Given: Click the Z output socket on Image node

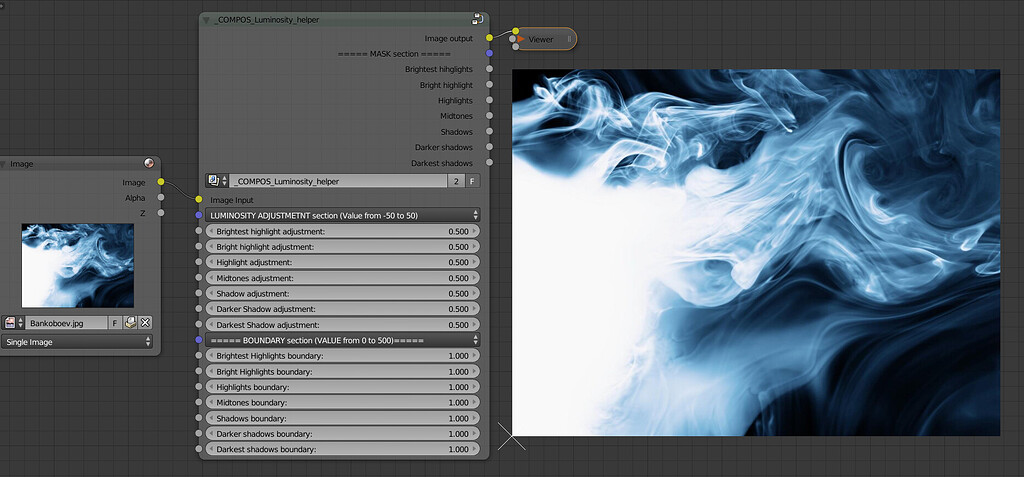Looking at the screenshot, I should pyautogui.click(x=161, y=212).
